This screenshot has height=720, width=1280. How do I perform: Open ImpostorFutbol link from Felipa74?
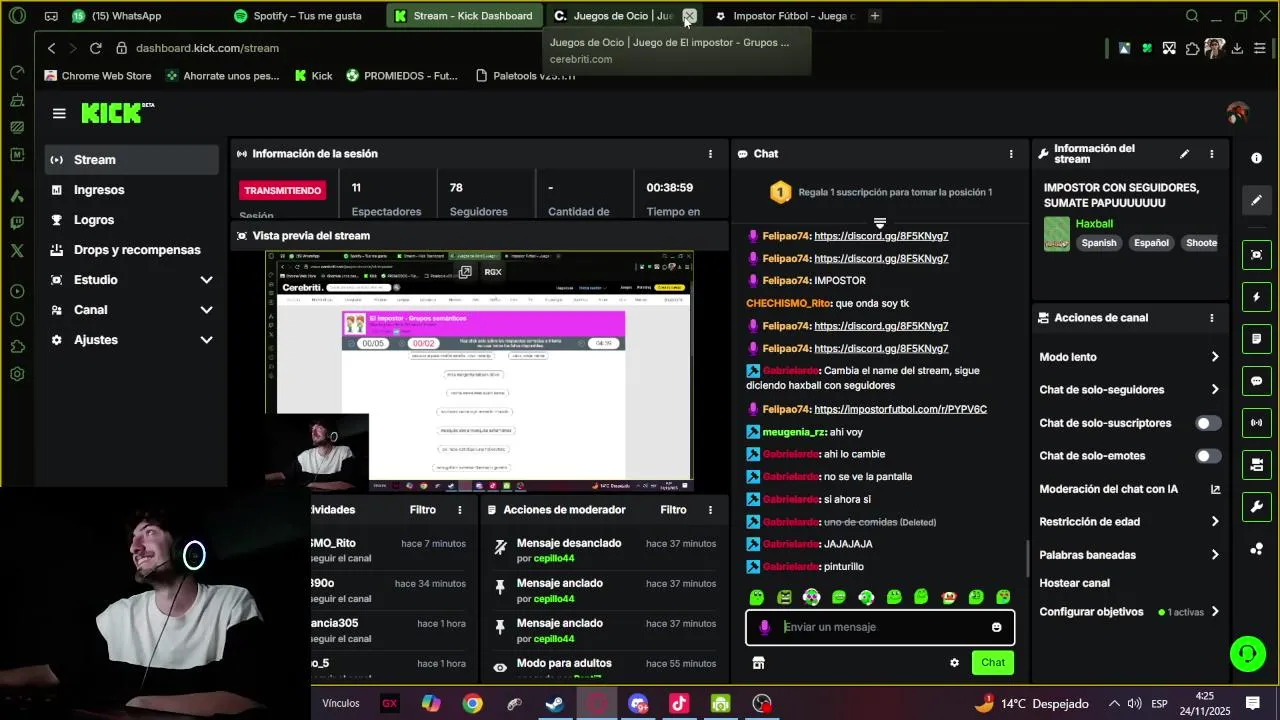(900, 409)
